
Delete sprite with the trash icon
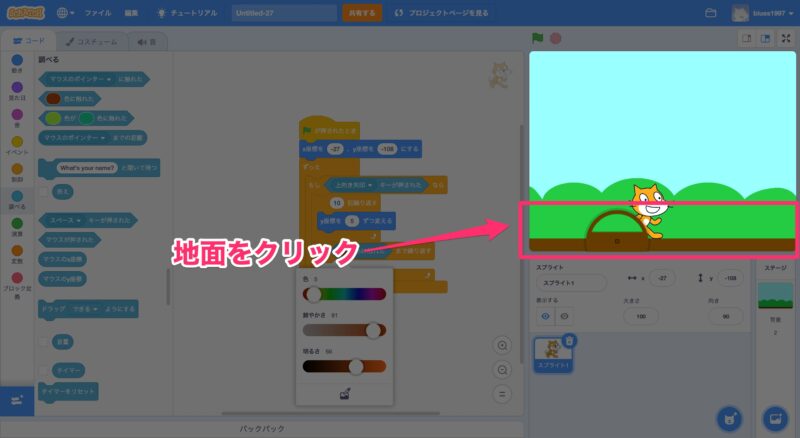(x=569, y=341)
